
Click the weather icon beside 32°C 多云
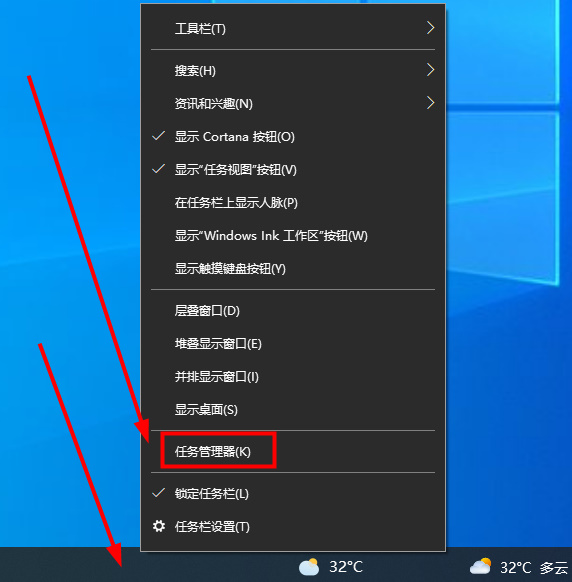(480, 567)
